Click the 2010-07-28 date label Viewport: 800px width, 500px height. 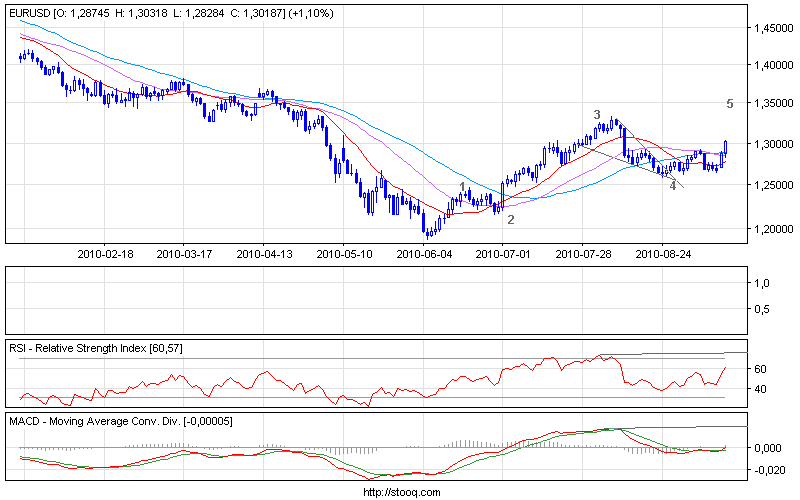click(583, 254)
